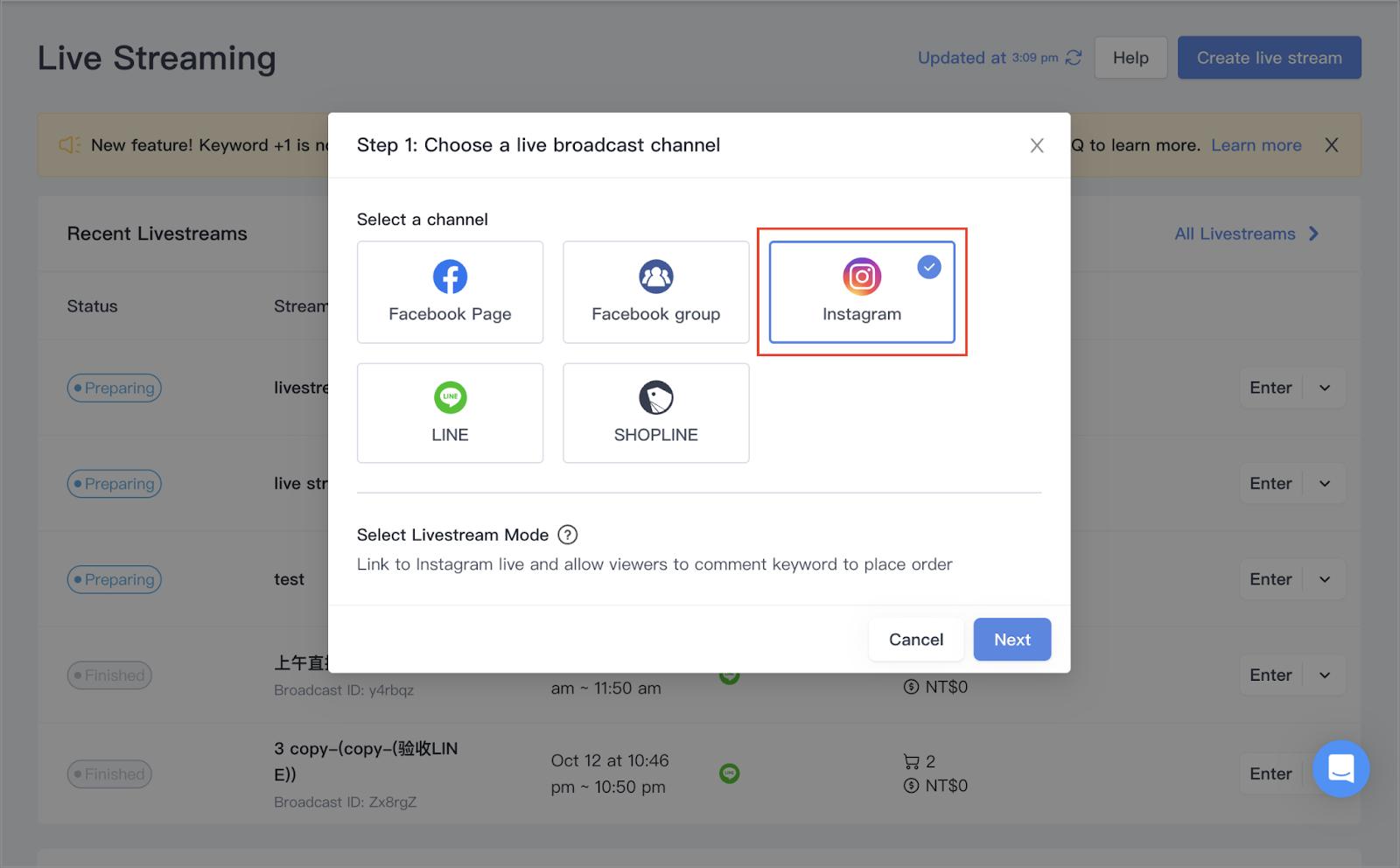Click the test stream name
Image resolution: width=1400 pixels, height=868 pixels.
pos(289,579)
